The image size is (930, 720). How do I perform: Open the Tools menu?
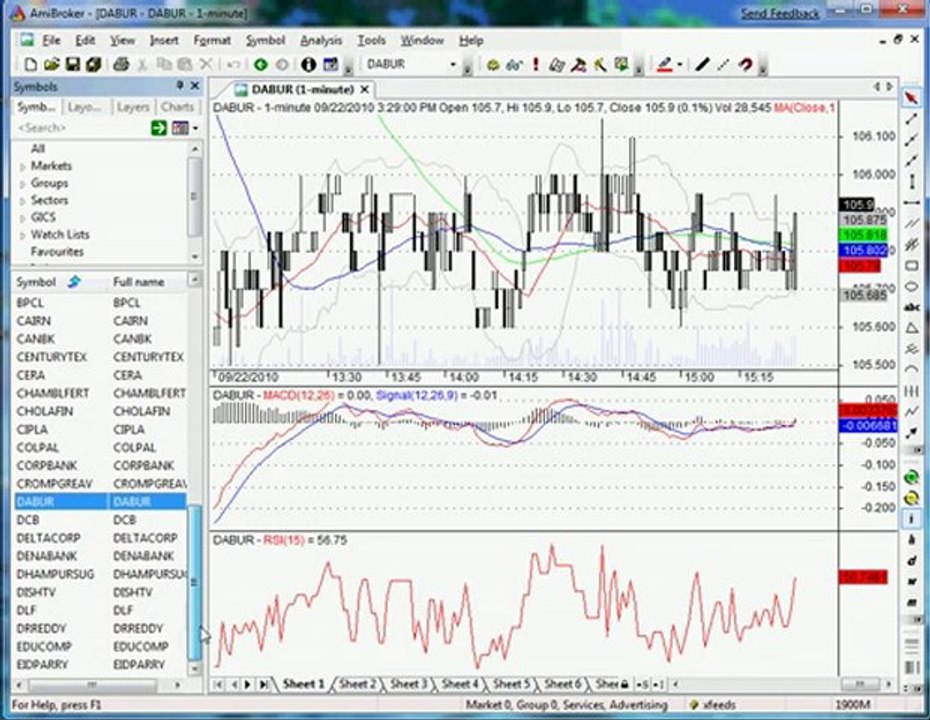click(x=371, y=40)
